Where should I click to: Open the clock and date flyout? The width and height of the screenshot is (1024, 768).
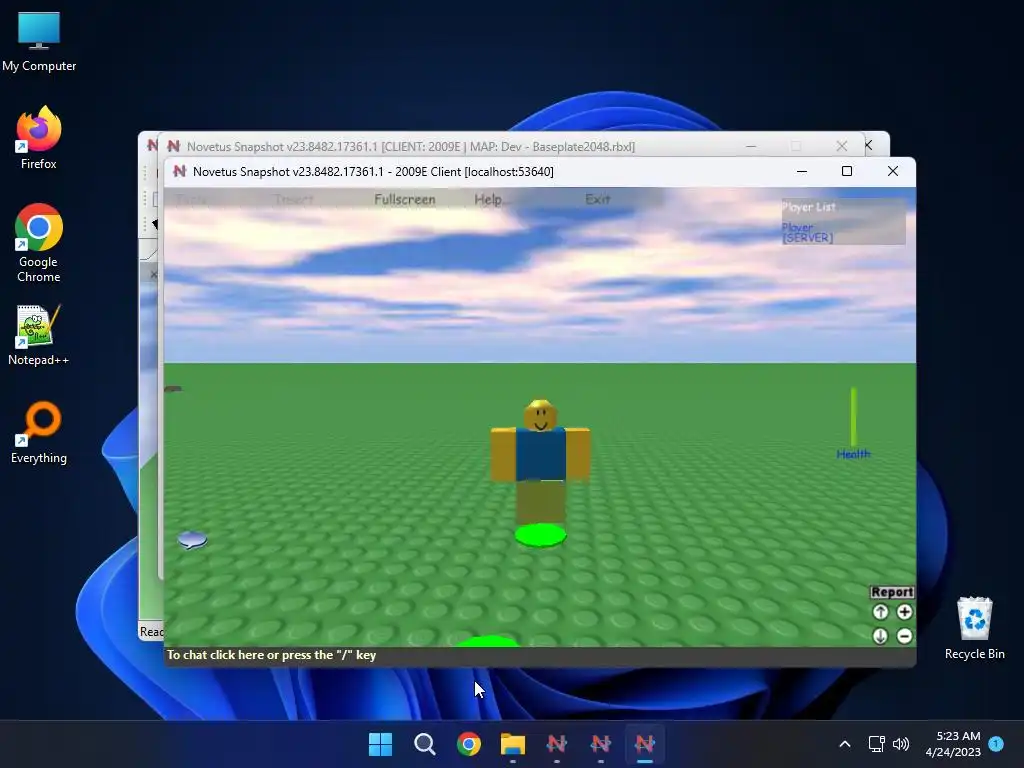tap(953, 744)
